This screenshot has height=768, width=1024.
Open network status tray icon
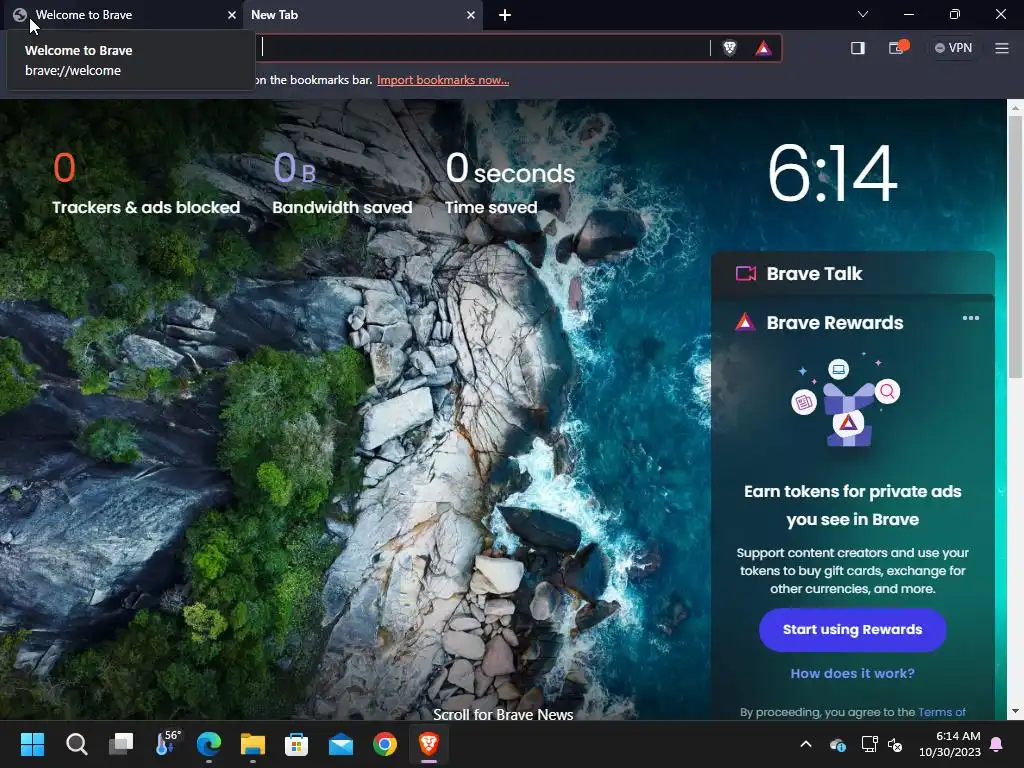pyautogui.click(x=869, y=744)
